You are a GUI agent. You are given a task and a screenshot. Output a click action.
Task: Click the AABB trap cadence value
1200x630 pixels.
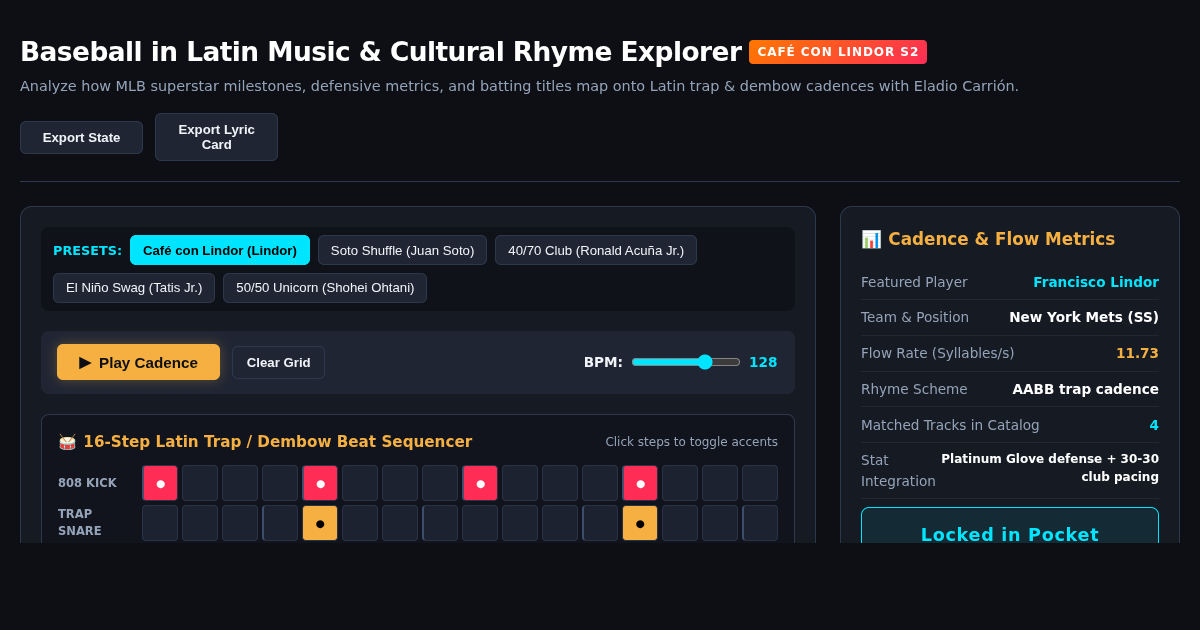click(1085, 389)
